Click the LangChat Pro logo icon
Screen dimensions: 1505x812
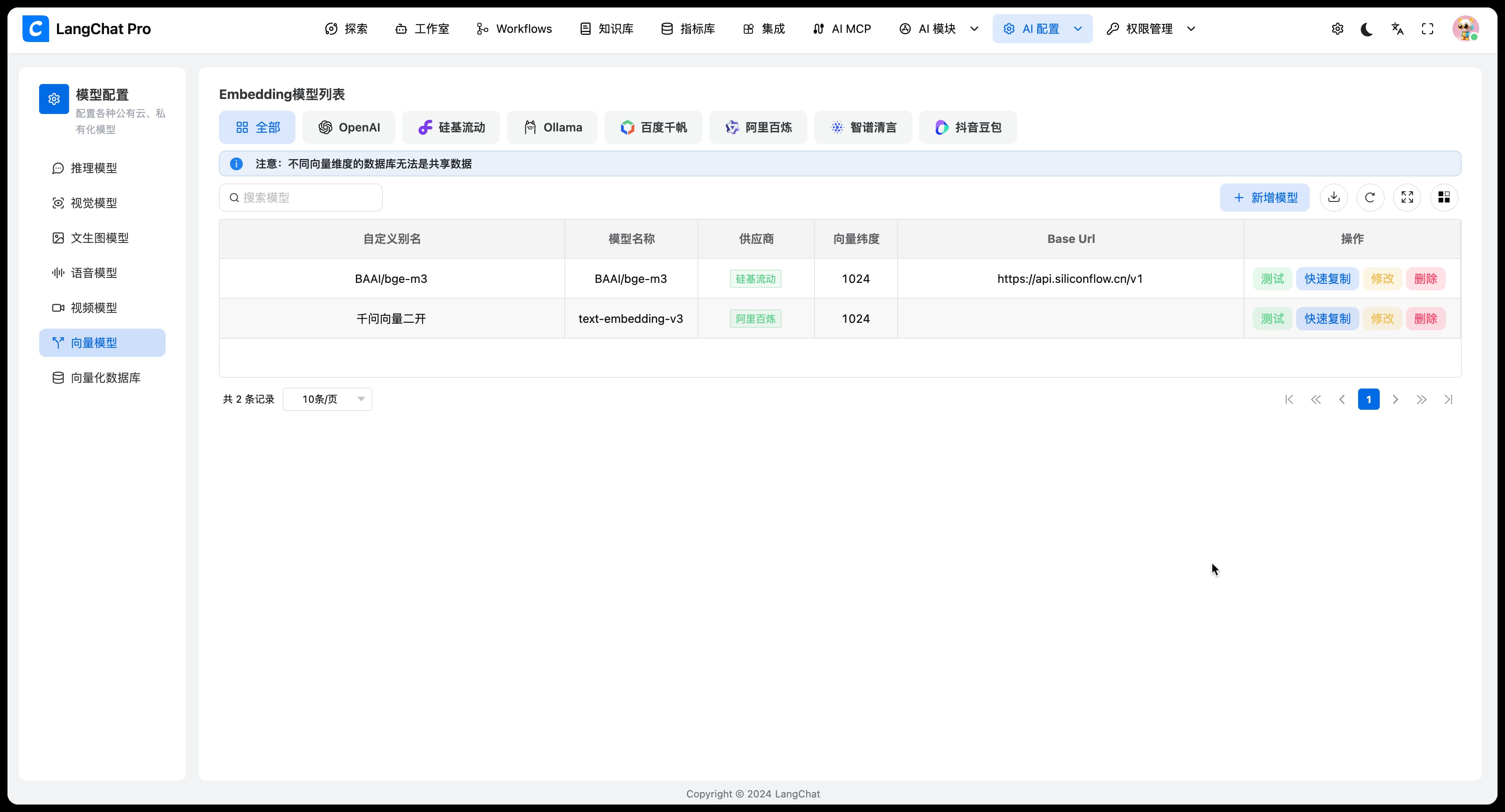coord(36,29)
